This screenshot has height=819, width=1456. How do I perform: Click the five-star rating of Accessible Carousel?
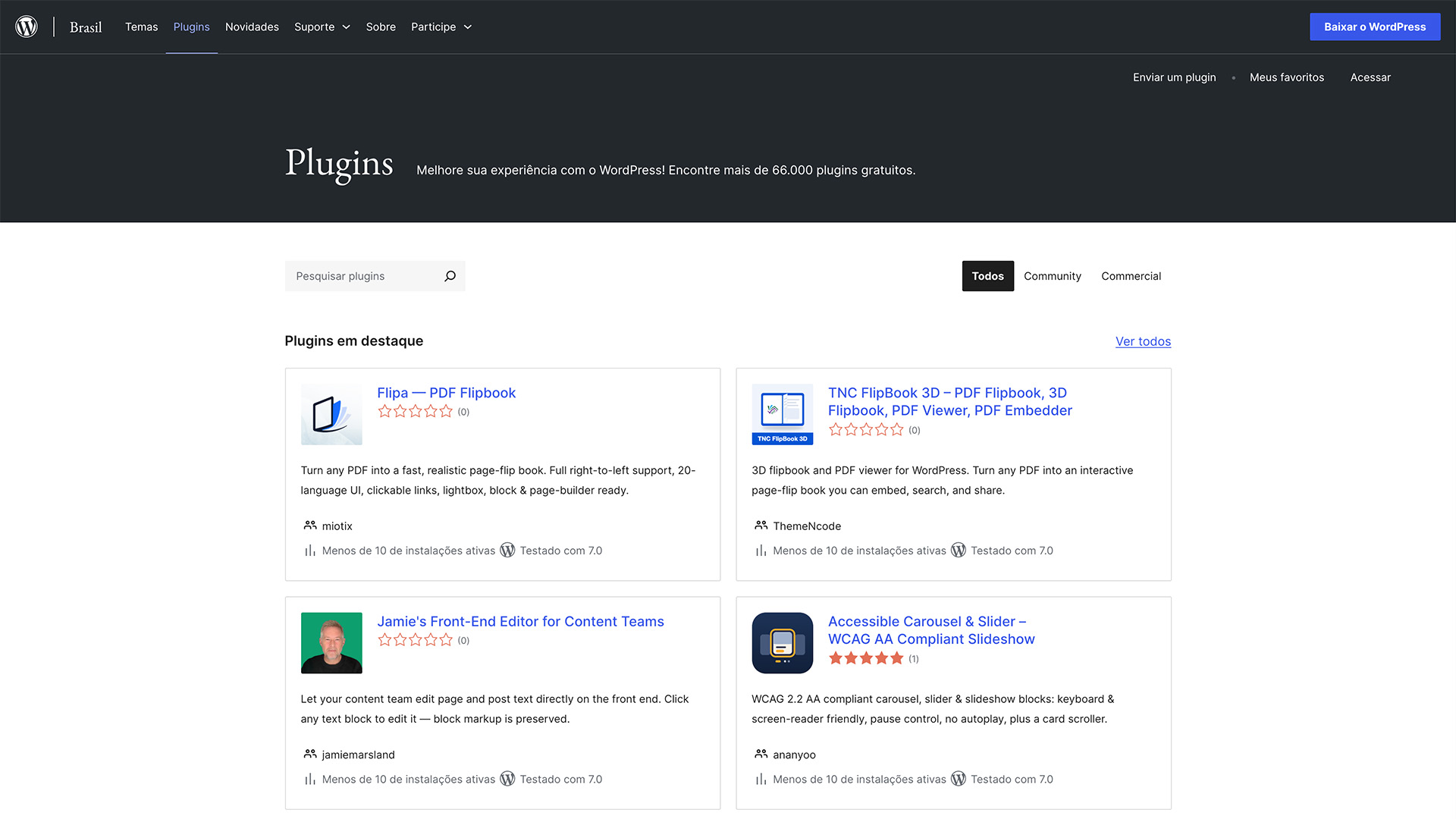(866, 658)
